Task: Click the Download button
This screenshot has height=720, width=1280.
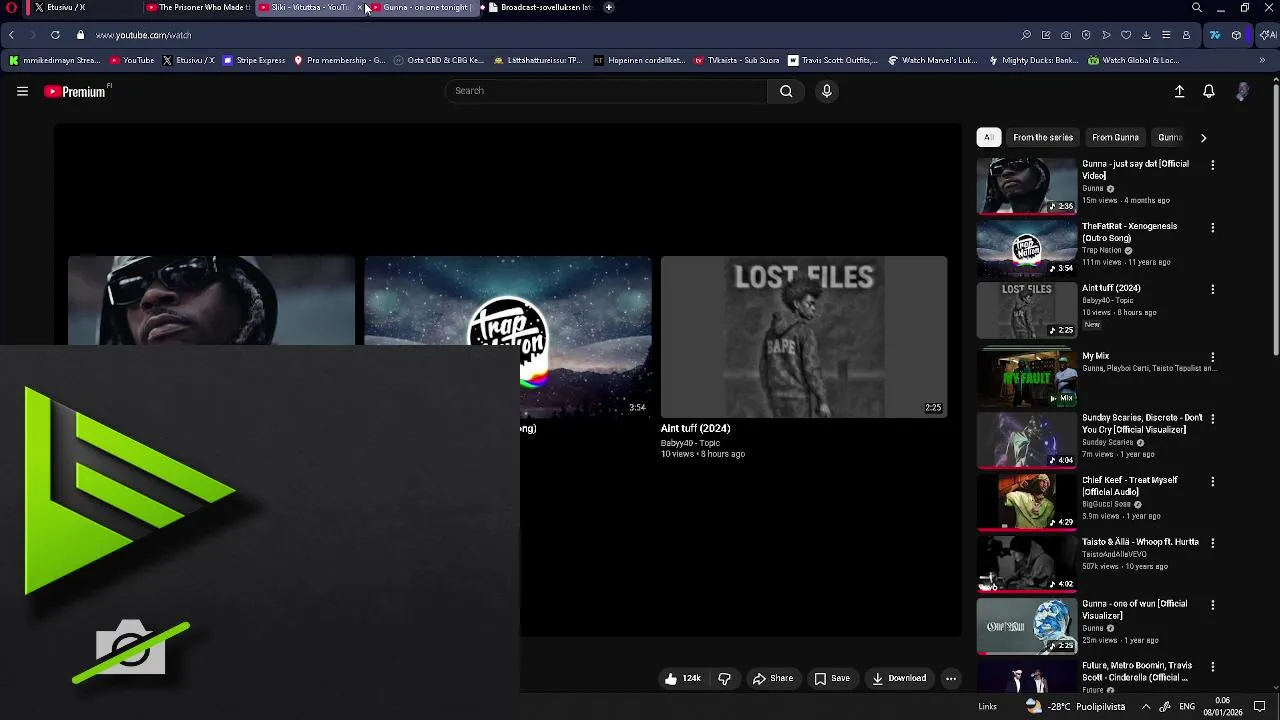Action: [899, 678]
